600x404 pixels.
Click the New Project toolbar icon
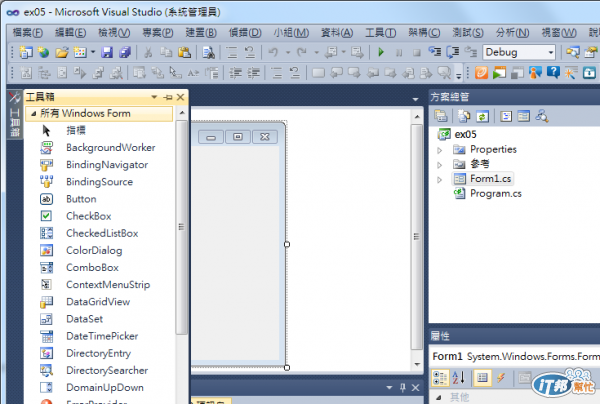(x=26, y=52)
